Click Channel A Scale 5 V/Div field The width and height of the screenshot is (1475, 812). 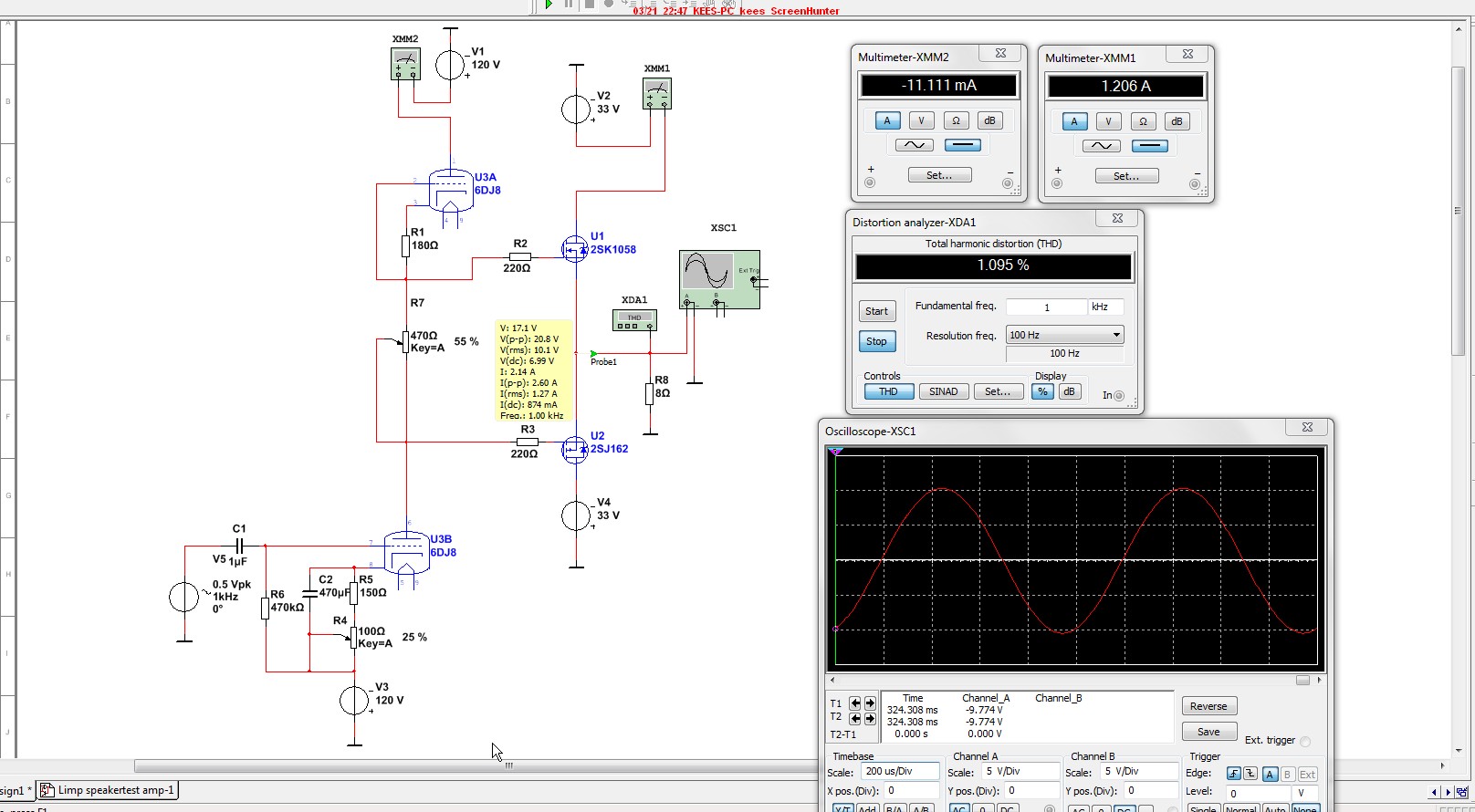pyautogui.click(x=1020, y=772)
